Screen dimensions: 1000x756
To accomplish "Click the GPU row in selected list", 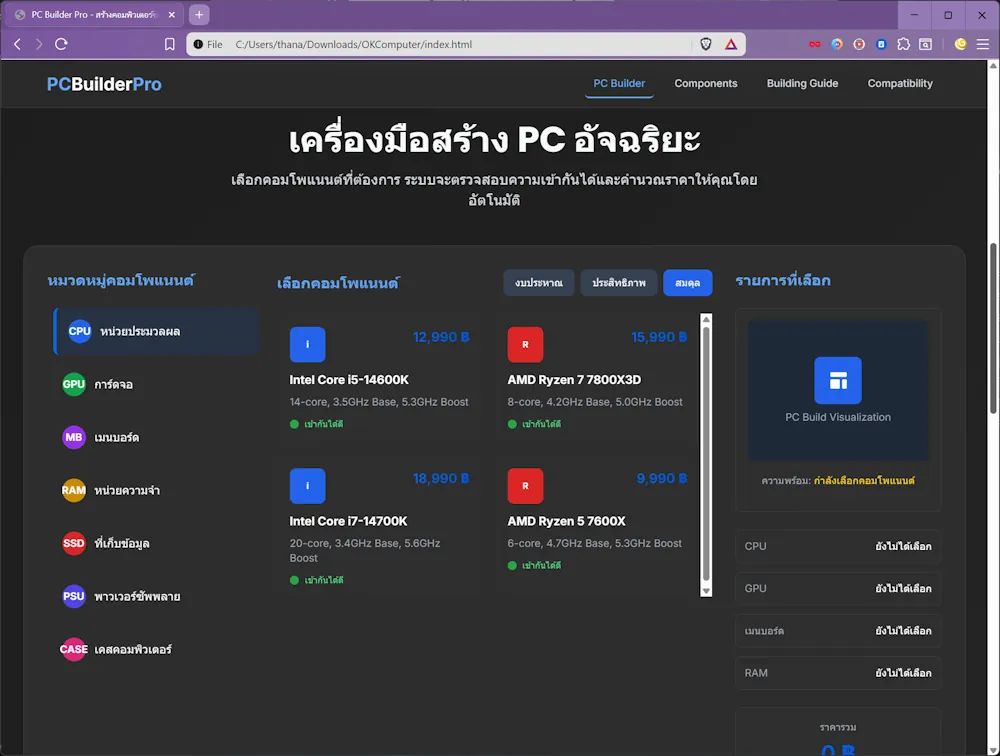I will [838, 588].
